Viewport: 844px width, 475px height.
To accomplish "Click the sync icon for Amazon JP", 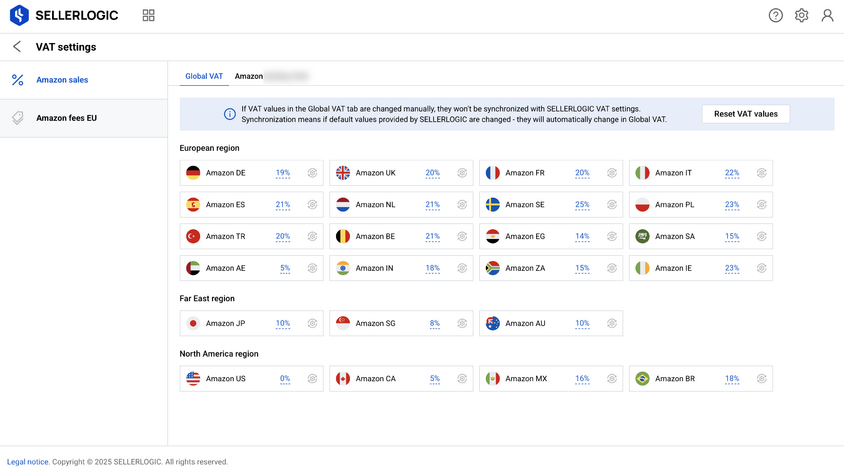I will point(312,324).
